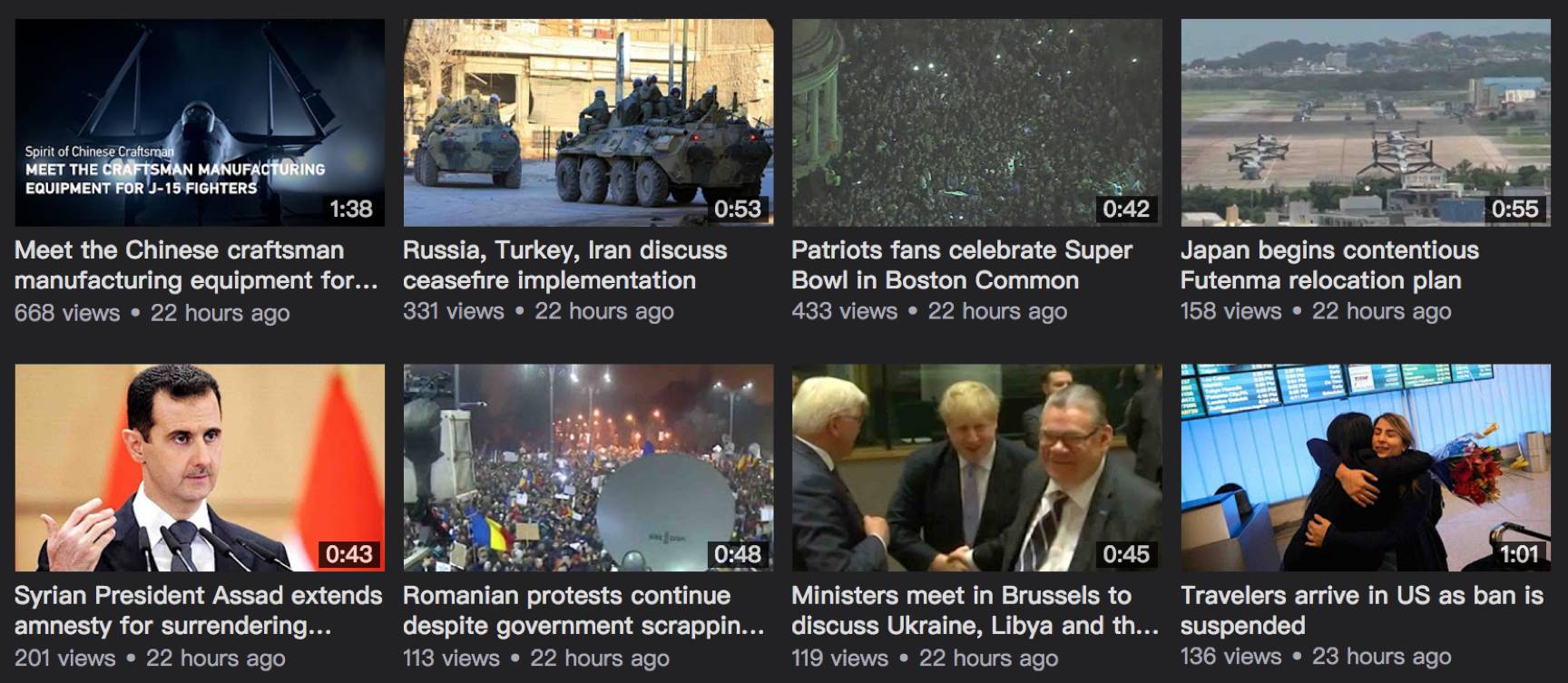The image size is (1568, 683).
Task: Click title 'Meet the Chinese craftsman manufacturing equipment'
Action: (196, 265)
